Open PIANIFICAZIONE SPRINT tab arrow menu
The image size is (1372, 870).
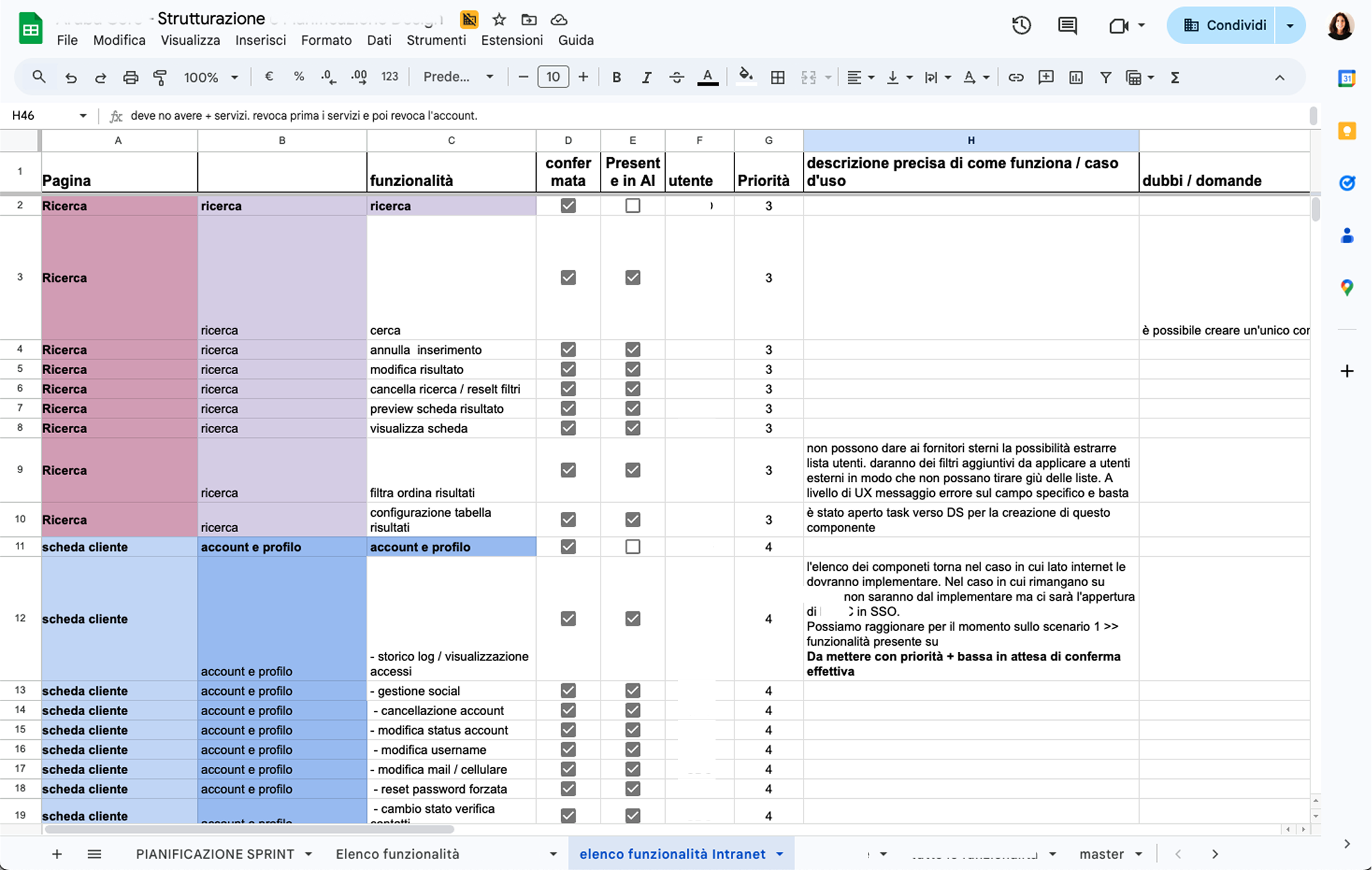(x=309, y=854)
